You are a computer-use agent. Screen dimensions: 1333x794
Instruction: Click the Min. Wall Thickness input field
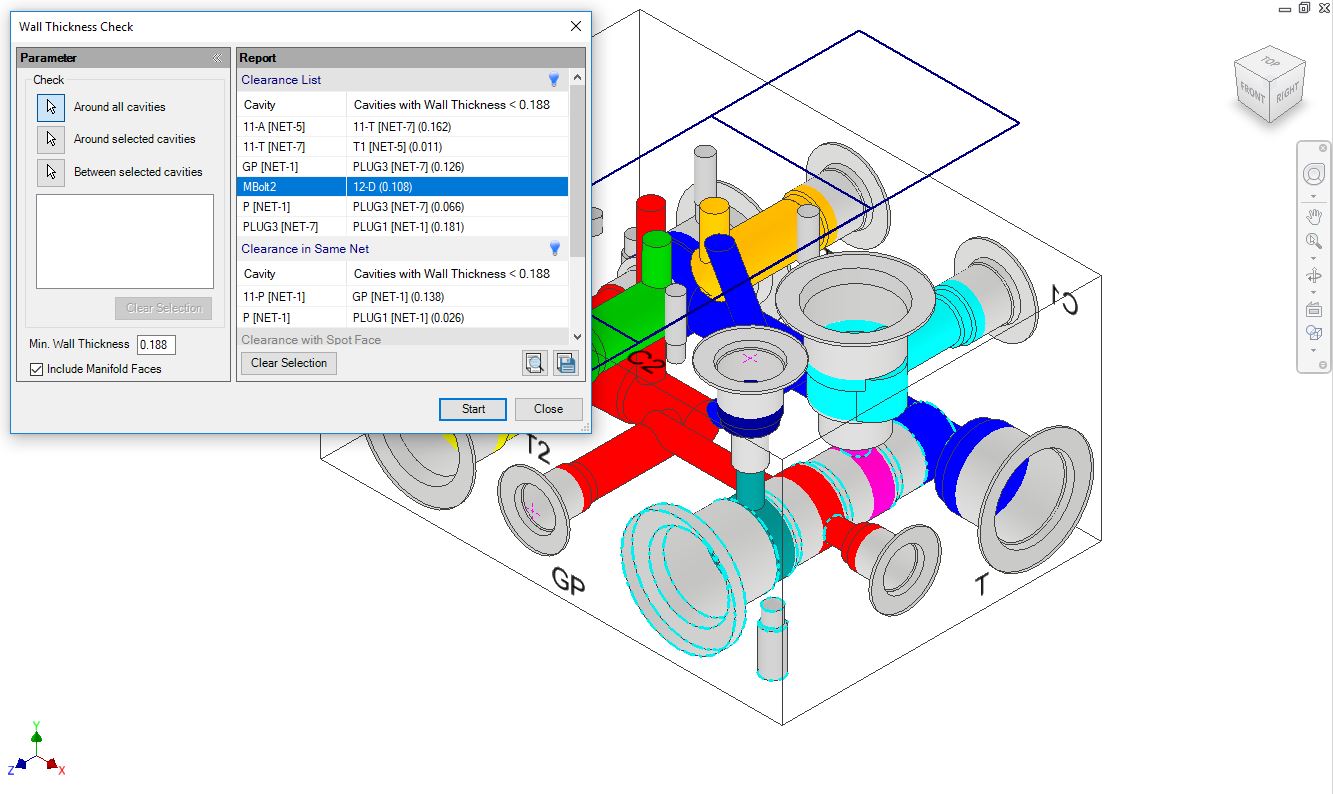(x=156, y=345)
